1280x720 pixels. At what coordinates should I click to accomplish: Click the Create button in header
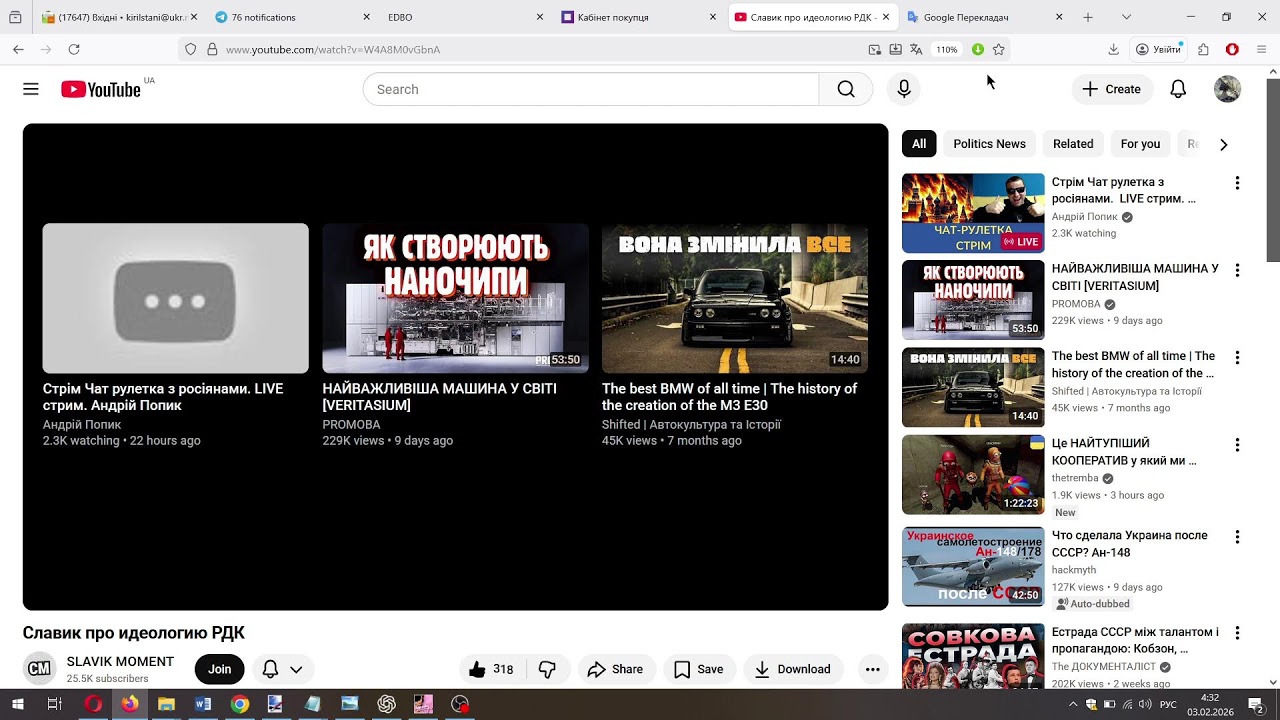point(1112,89)
